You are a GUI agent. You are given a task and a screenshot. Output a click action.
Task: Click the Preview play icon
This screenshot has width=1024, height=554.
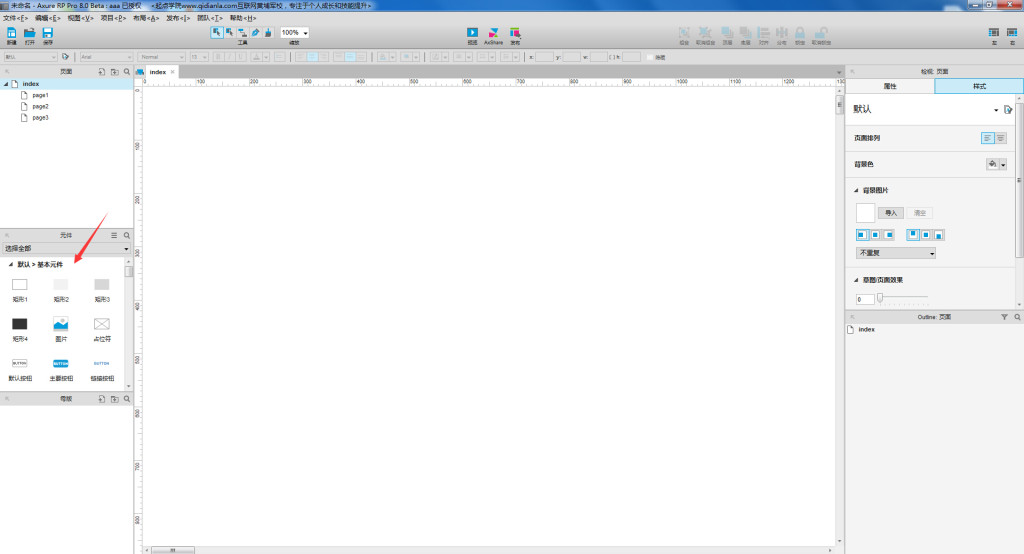(472, 33)
